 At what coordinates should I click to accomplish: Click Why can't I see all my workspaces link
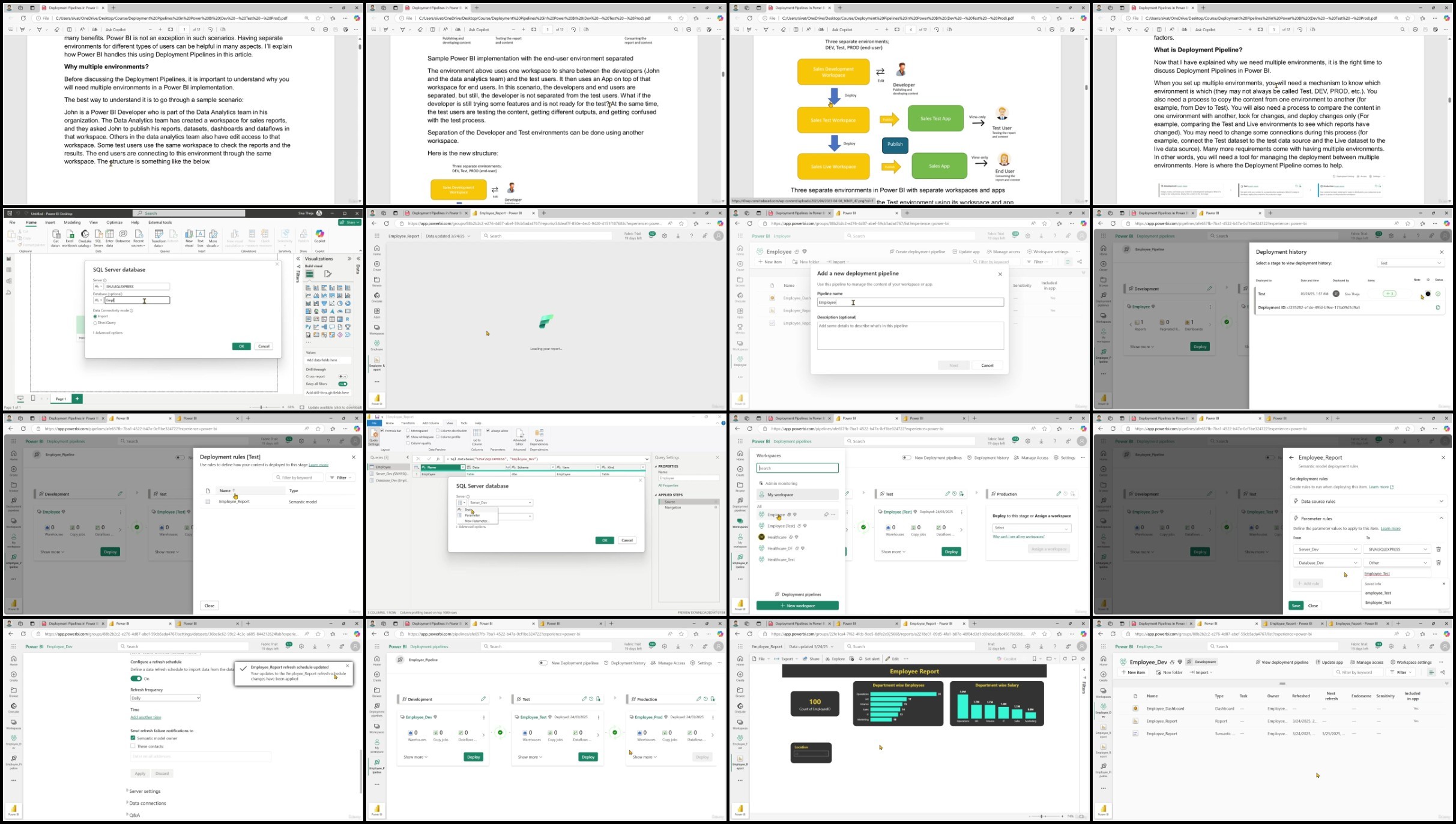[1018, 537]
